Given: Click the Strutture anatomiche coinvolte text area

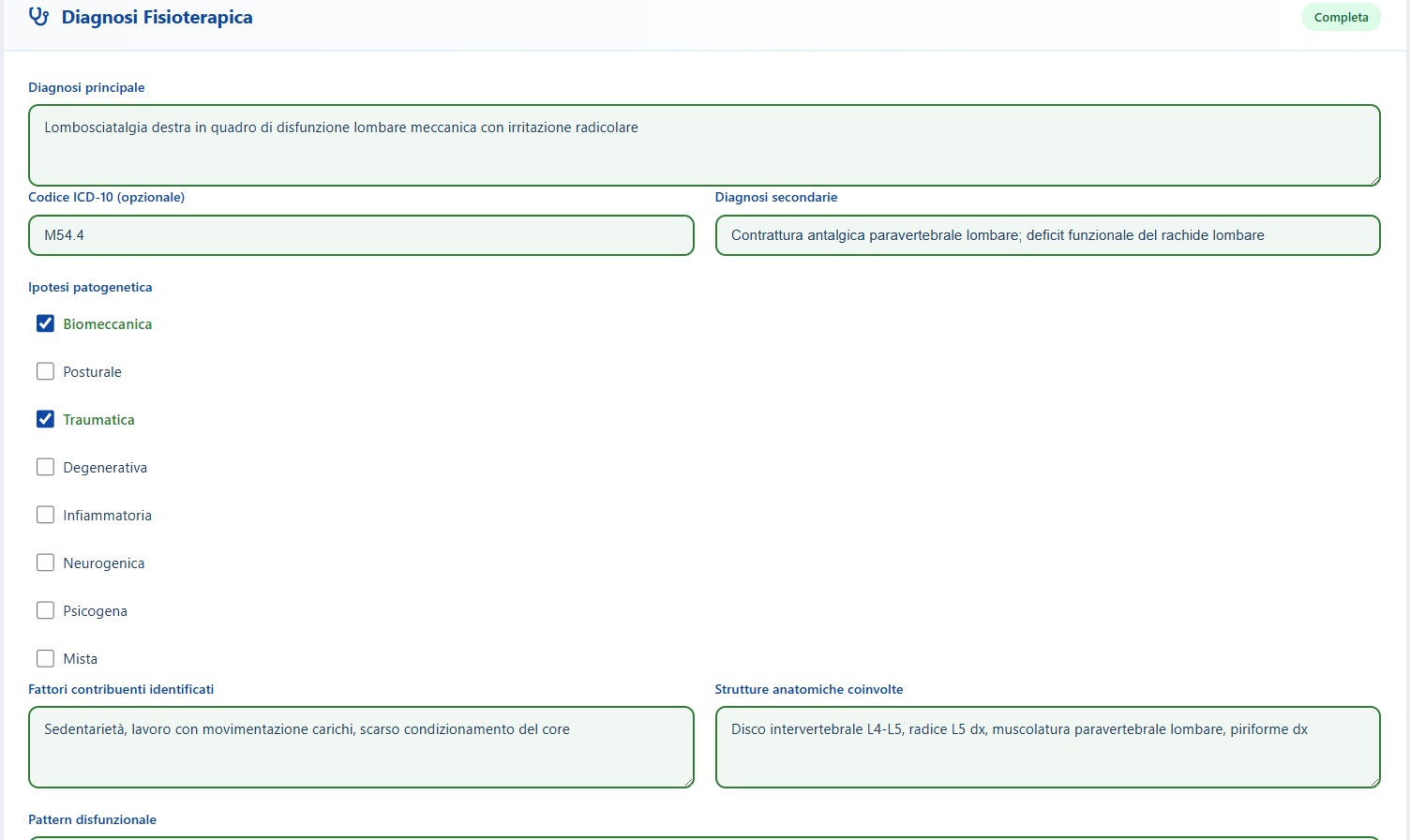Looking at the screenshot, I should point(1047,747).
